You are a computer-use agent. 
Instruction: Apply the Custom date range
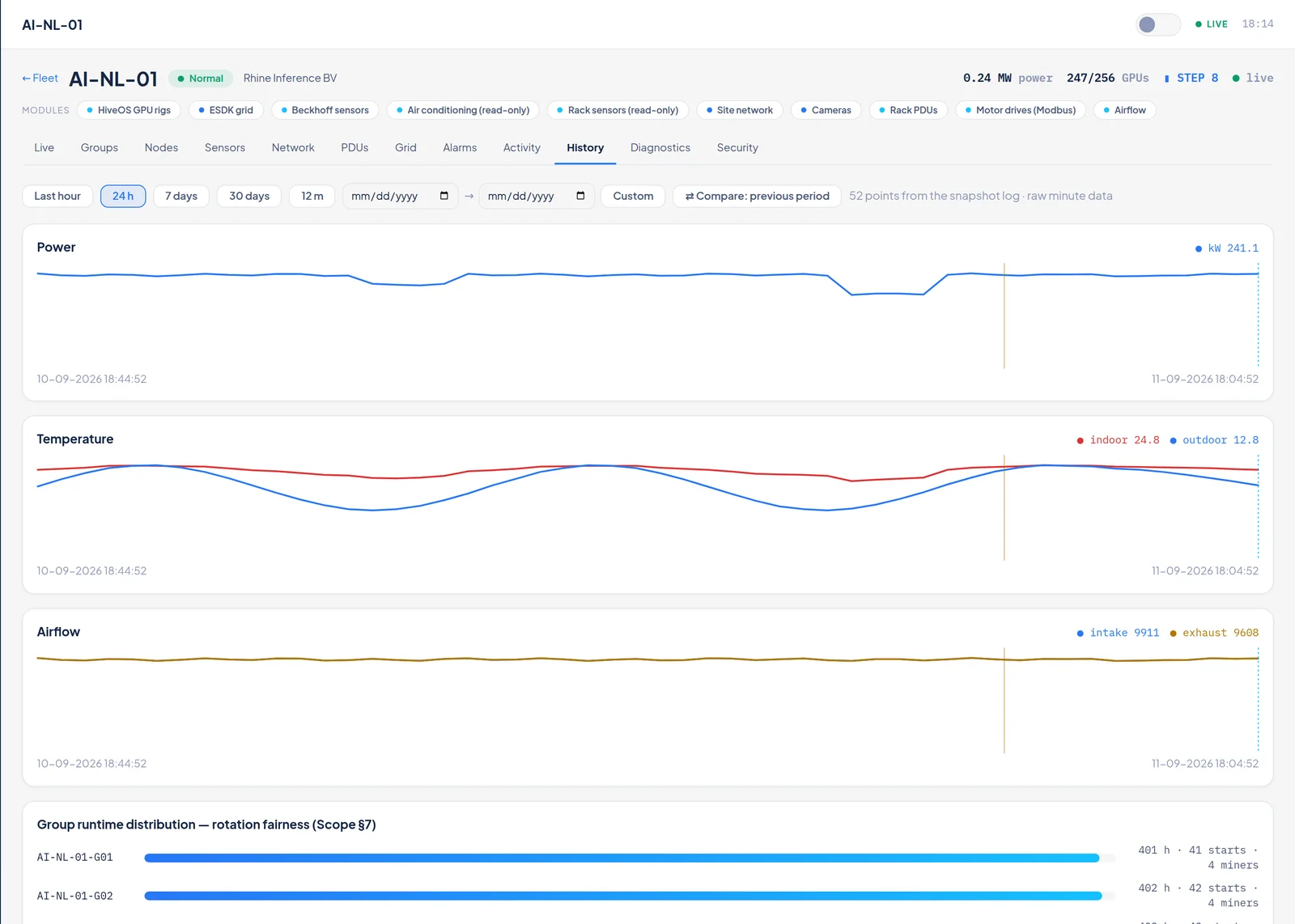pos(633,197)
